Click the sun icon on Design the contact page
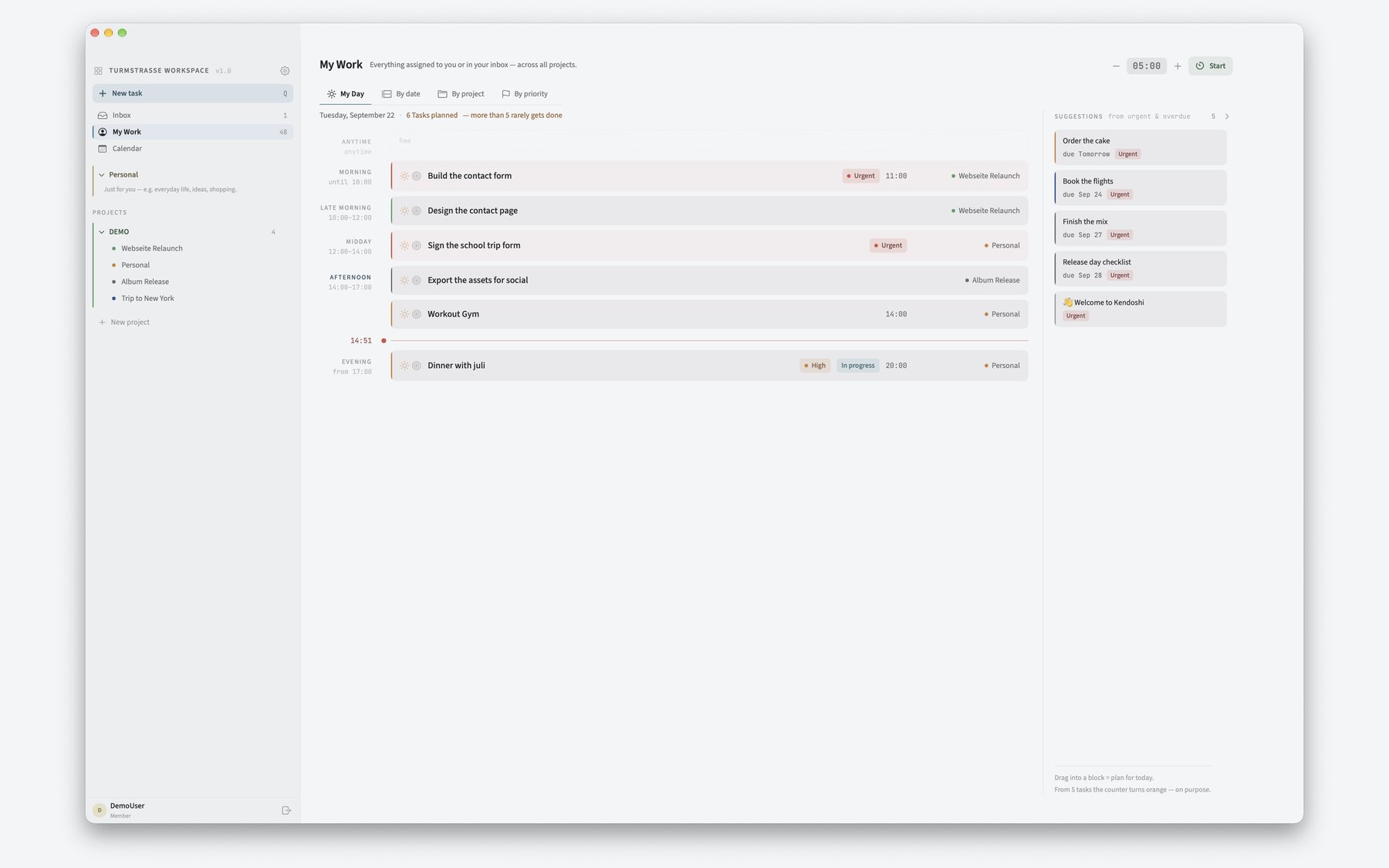Screen dimensions: 1389x868 (404, 211)
